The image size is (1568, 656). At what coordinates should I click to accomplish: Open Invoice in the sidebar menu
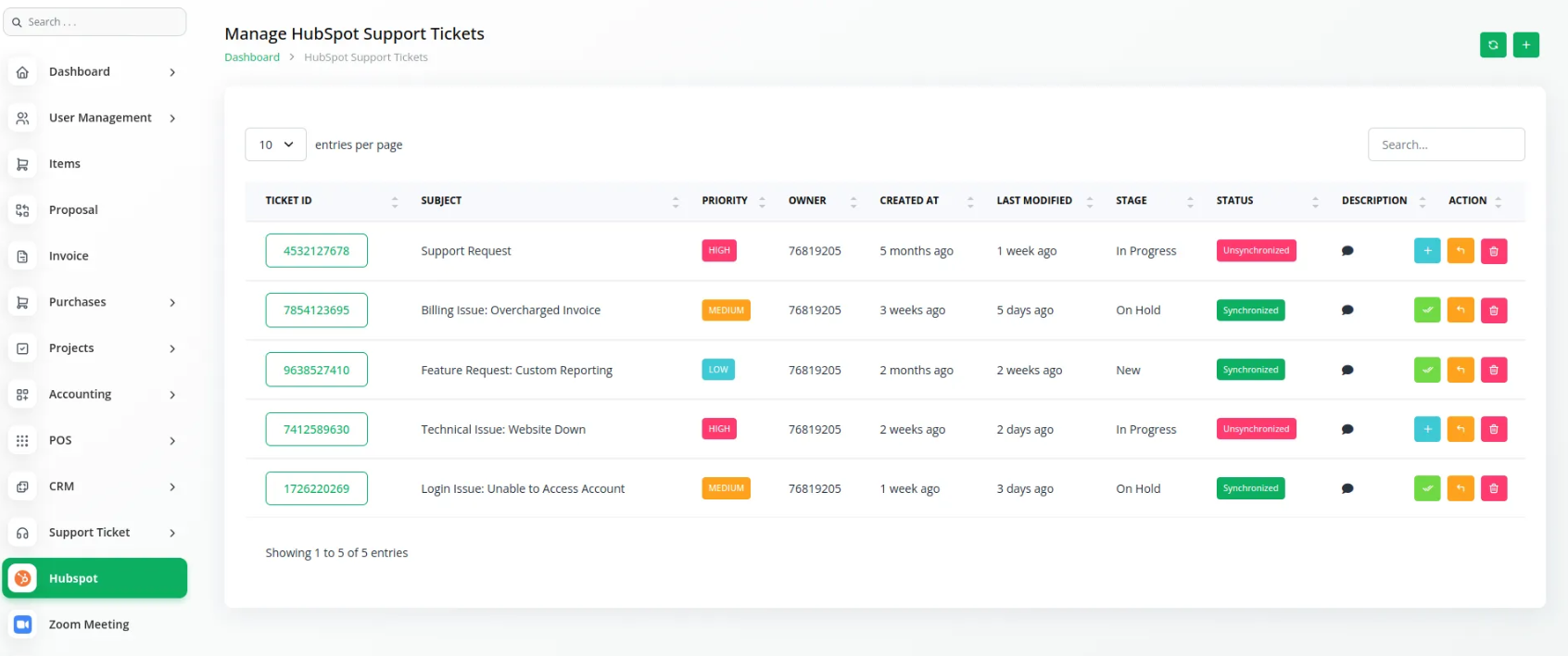[95, 256]
